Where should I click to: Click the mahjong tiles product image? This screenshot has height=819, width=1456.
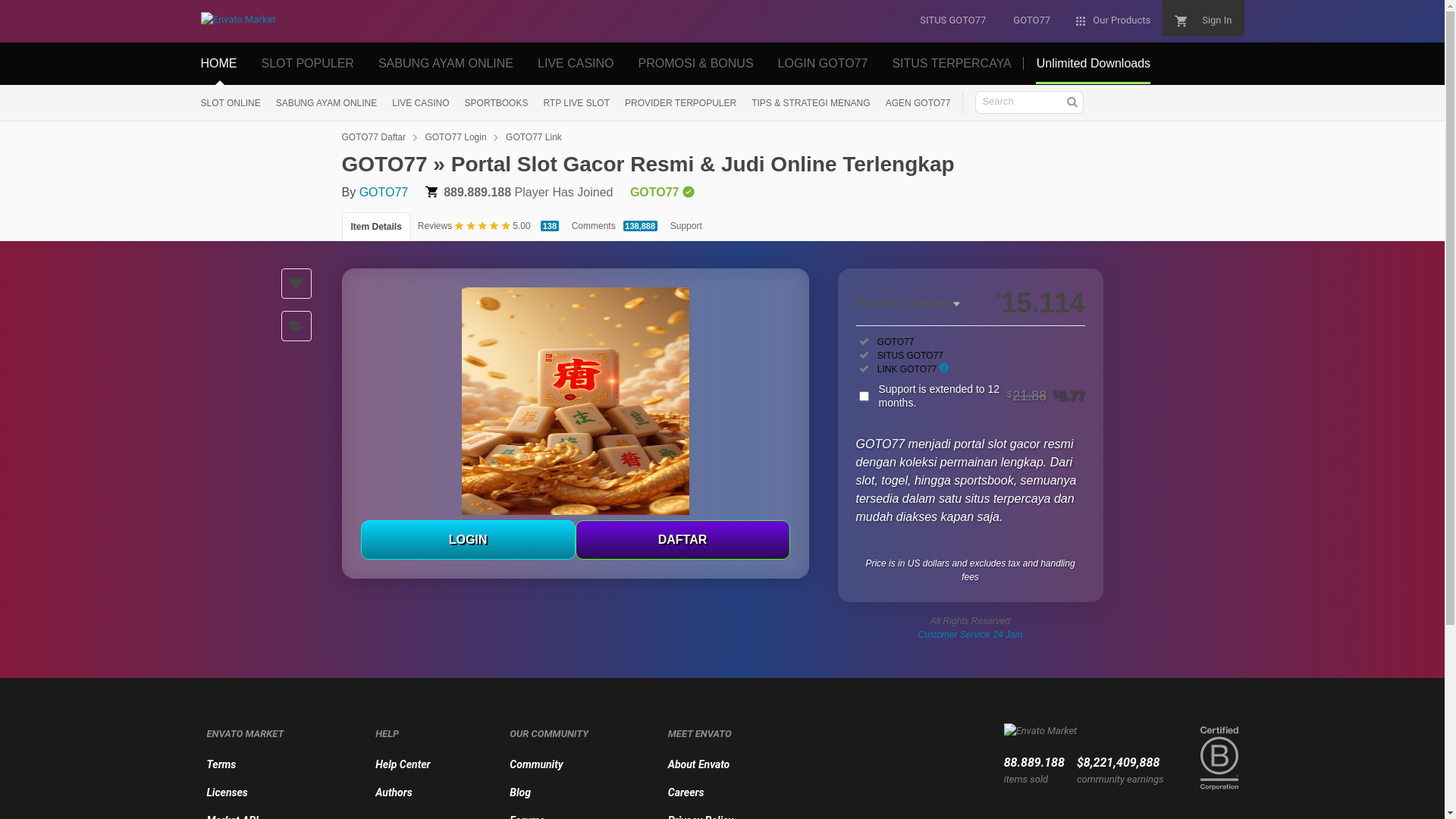(576, 401)
